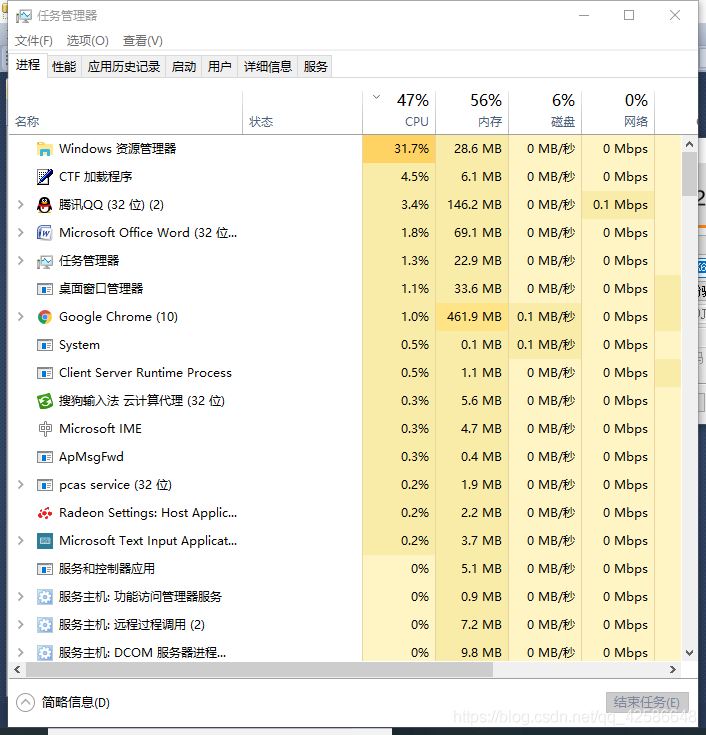Open the 文件 menu
This screenshot has height=735, width=706.
point(34,40)
